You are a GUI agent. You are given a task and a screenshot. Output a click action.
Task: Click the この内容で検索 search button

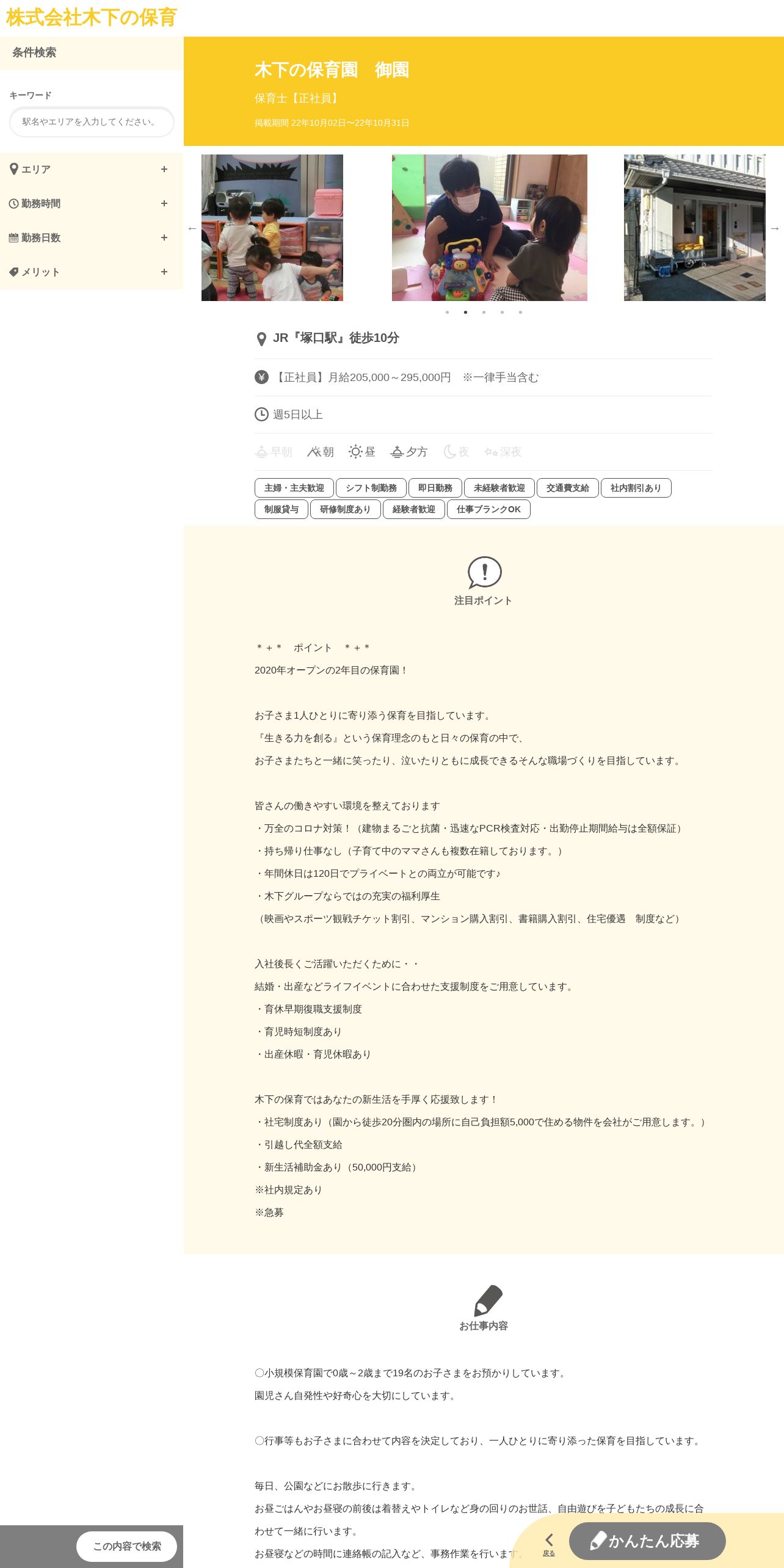pos(127,1546)
